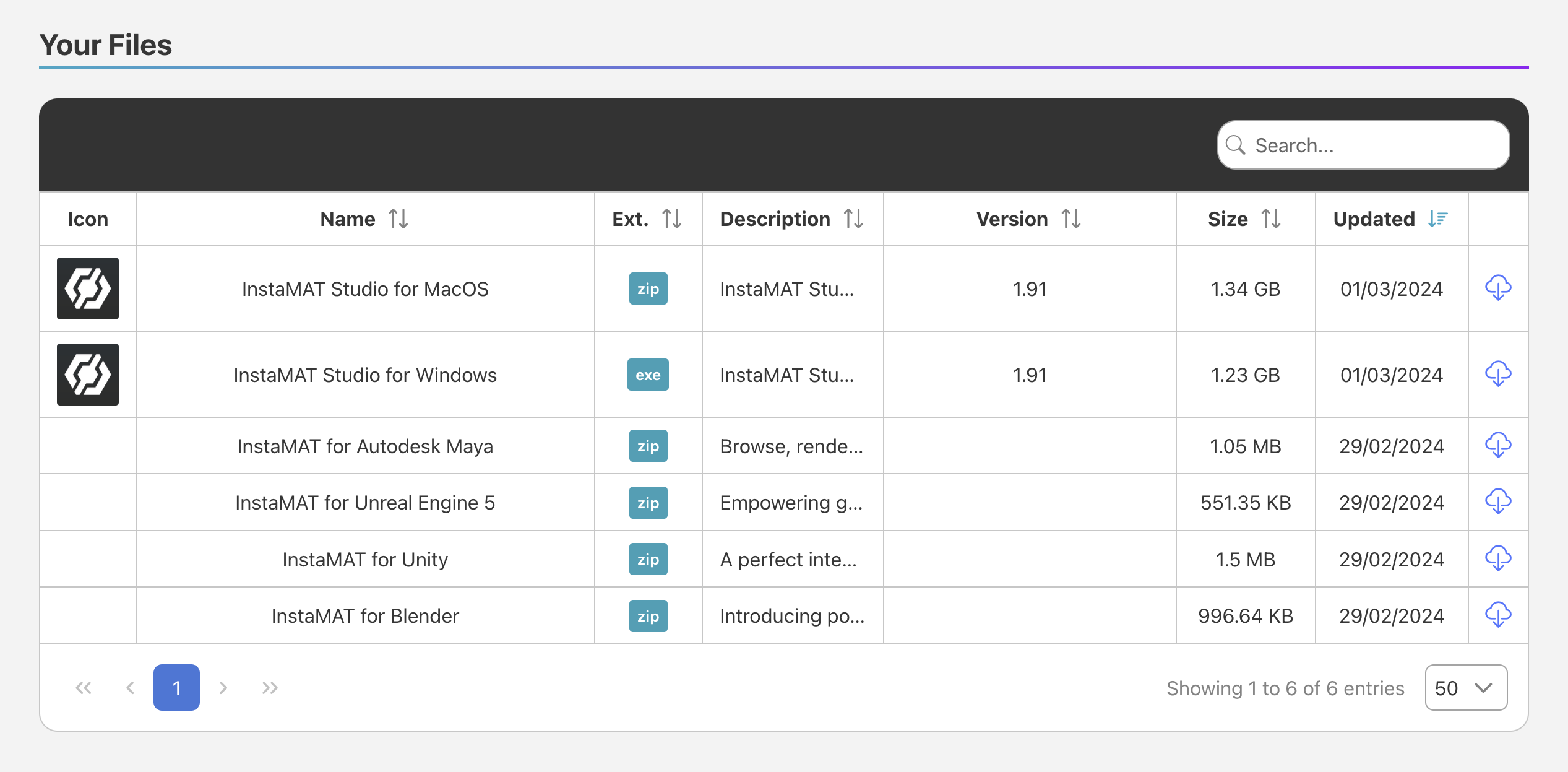Click description 'Introducing po...'

point(792,616)
